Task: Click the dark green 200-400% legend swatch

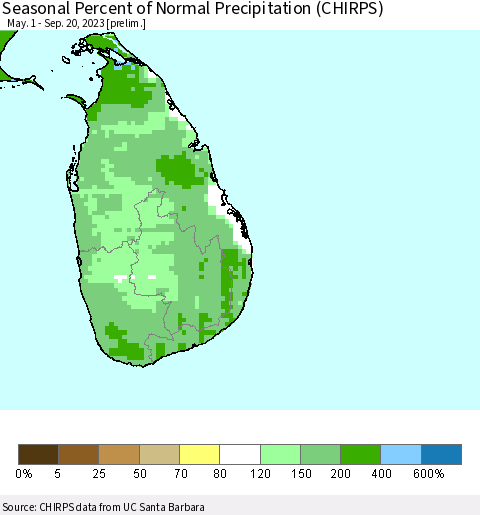Action: click(361, 454)
